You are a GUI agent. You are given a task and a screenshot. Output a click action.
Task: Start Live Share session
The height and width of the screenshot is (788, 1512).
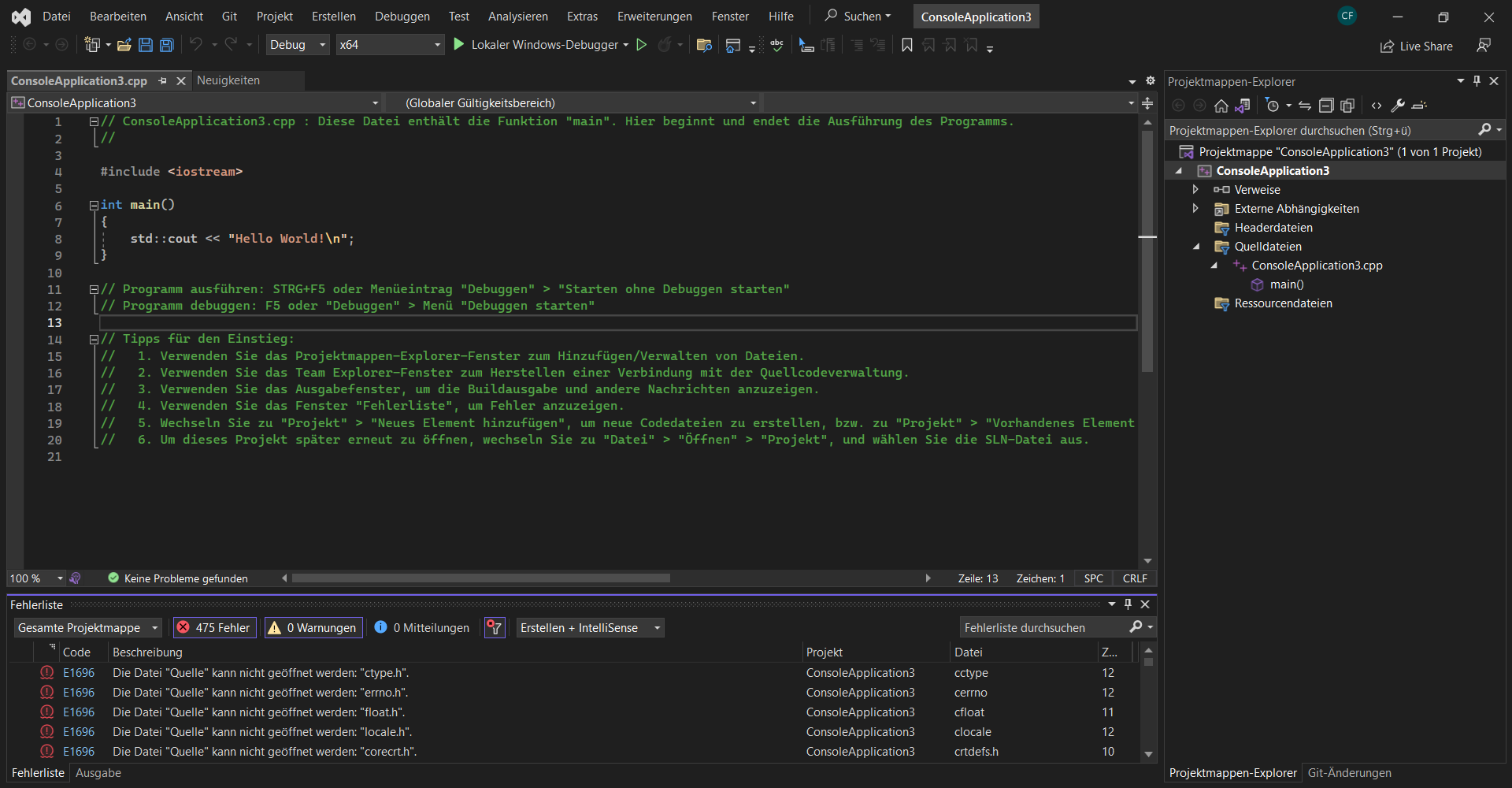tap(1416, 46)
